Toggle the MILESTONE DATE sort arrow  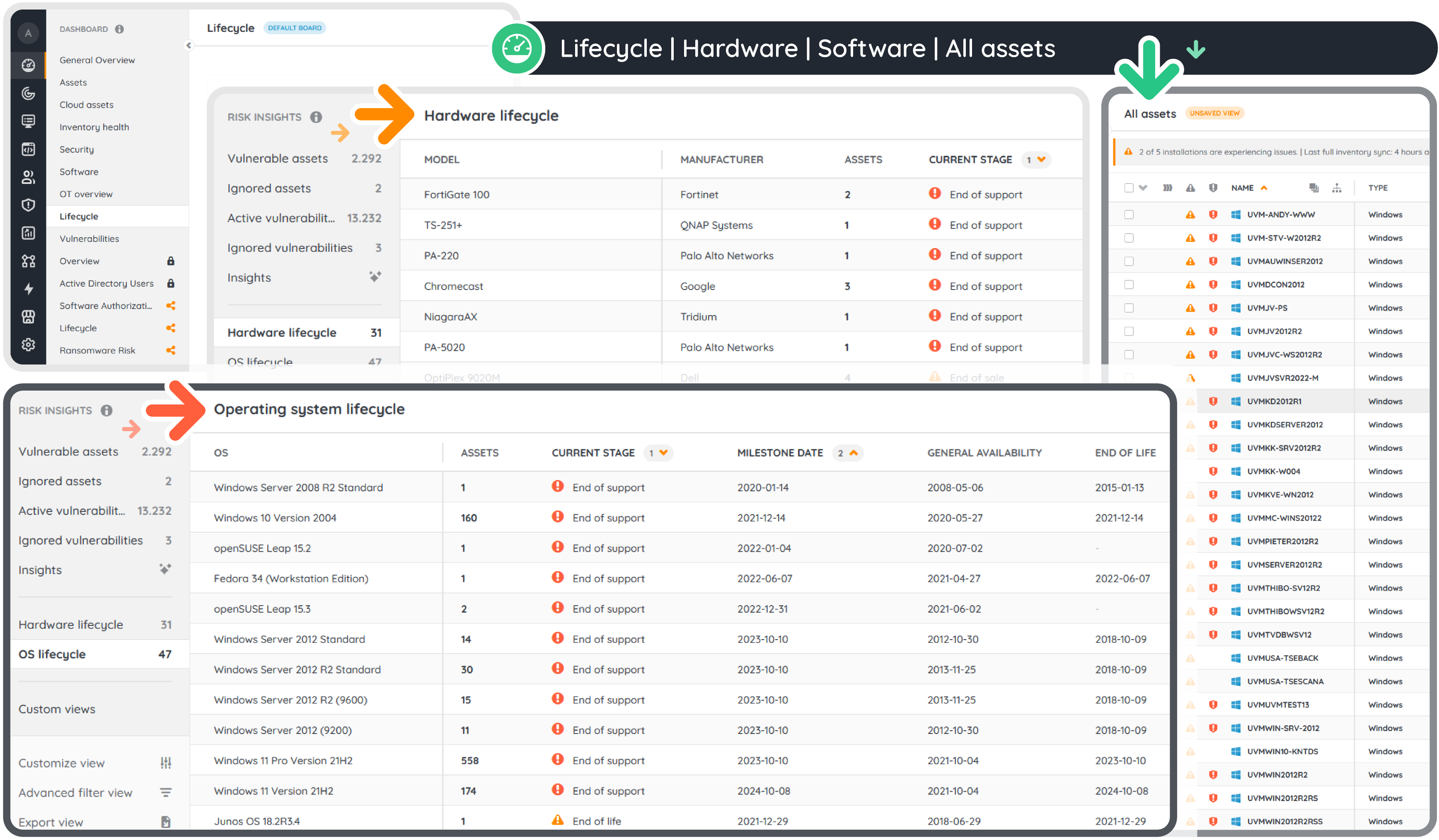[854, 453]
